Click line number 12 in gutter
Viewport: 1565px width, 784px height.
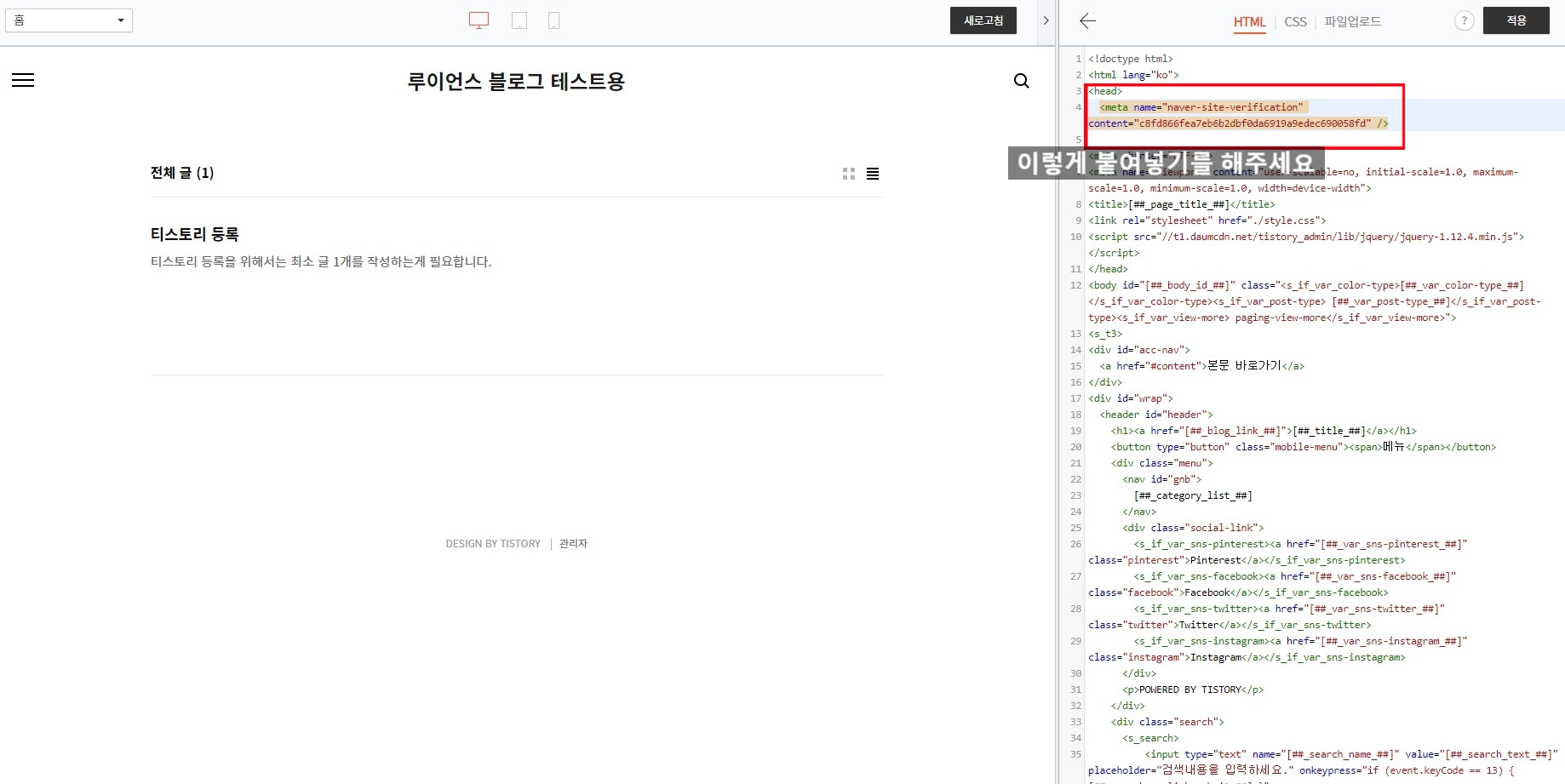coord(1075,285)
